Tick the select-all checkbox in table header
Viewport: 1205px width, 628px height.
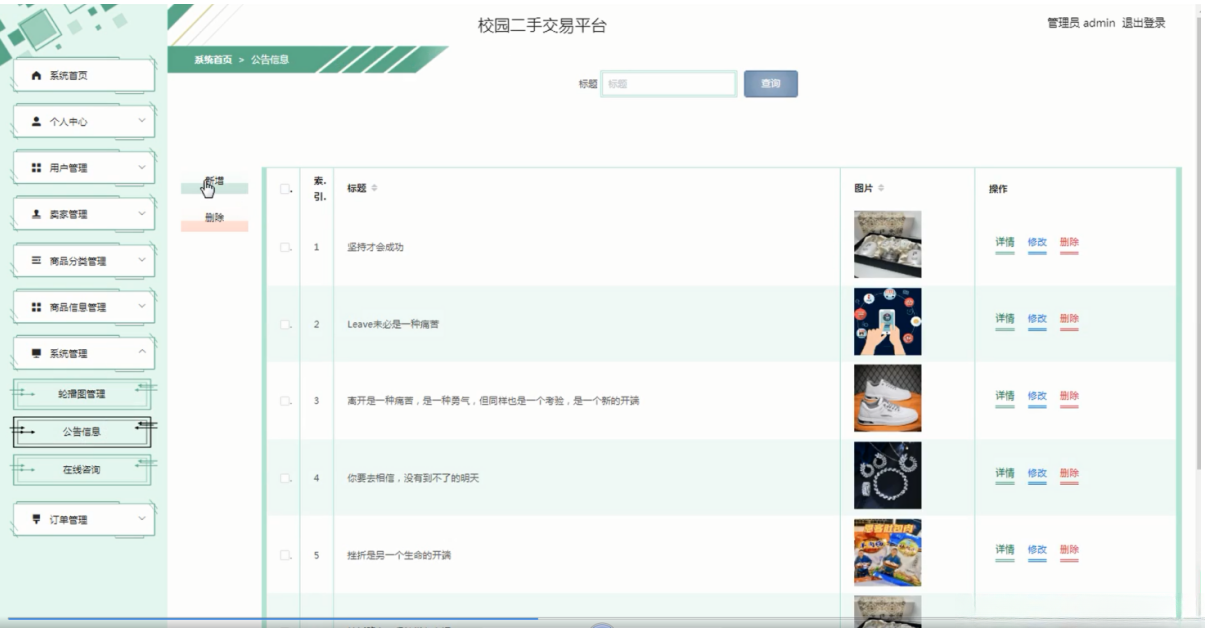click(285, 189)
